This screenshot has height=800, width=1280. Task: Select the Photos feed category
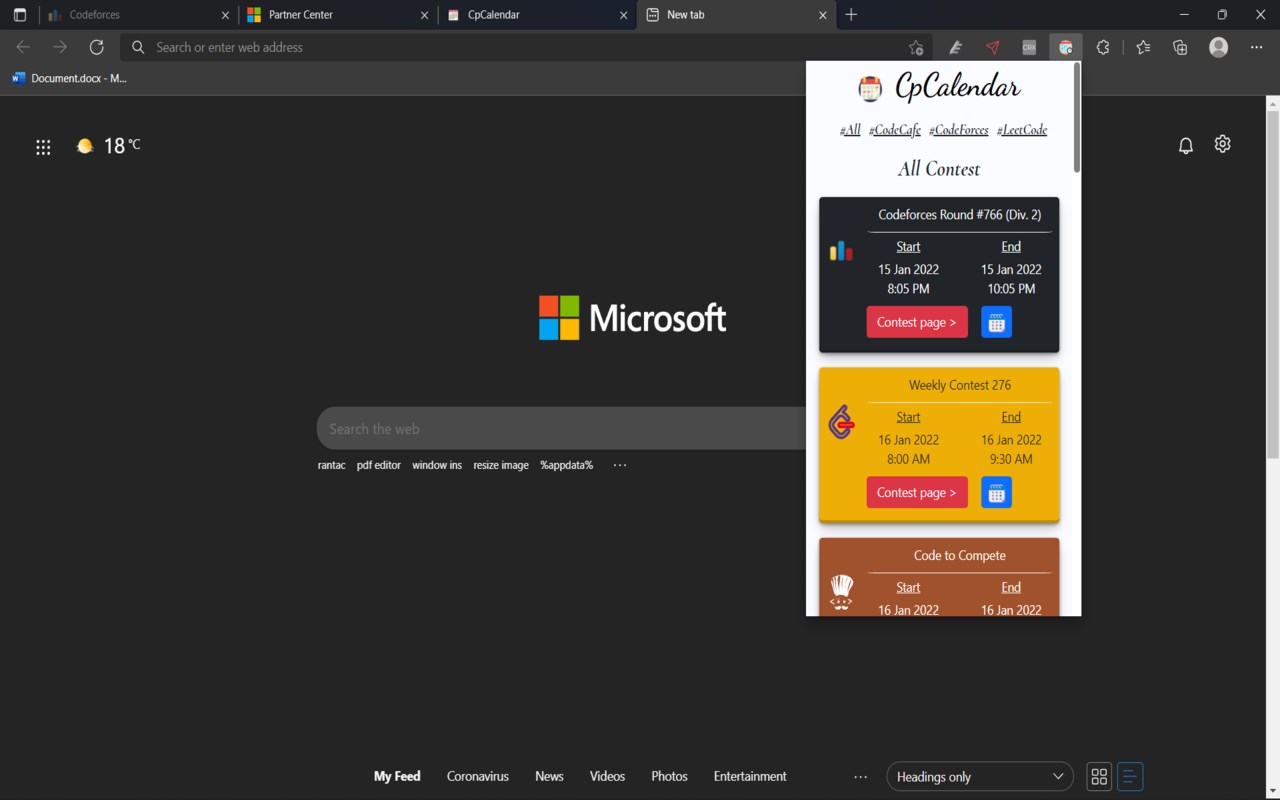click(x=669, y=776)
